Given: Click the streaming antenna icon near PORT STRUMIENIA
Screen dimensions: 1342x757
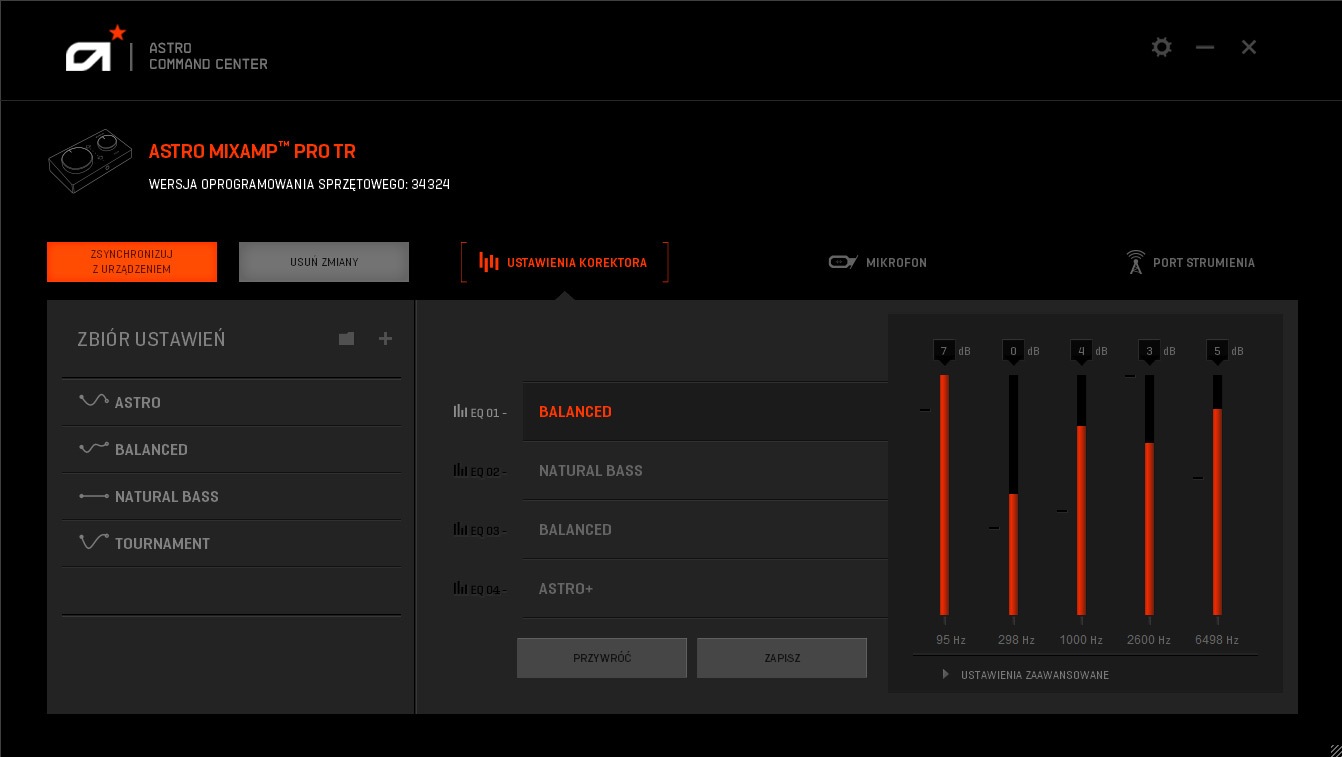Looking at the screenshot, I should (x=1136, y=262).
